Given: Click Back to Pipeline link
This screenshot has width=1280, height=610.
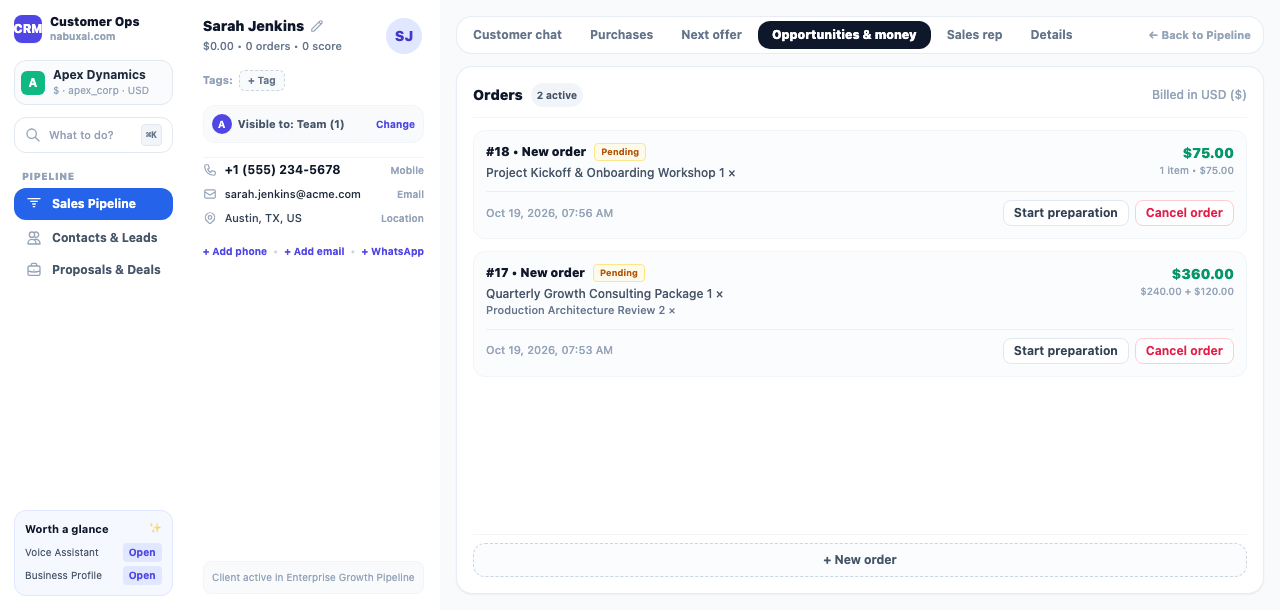Looking at the screenshot, I should pos(1199,35).
